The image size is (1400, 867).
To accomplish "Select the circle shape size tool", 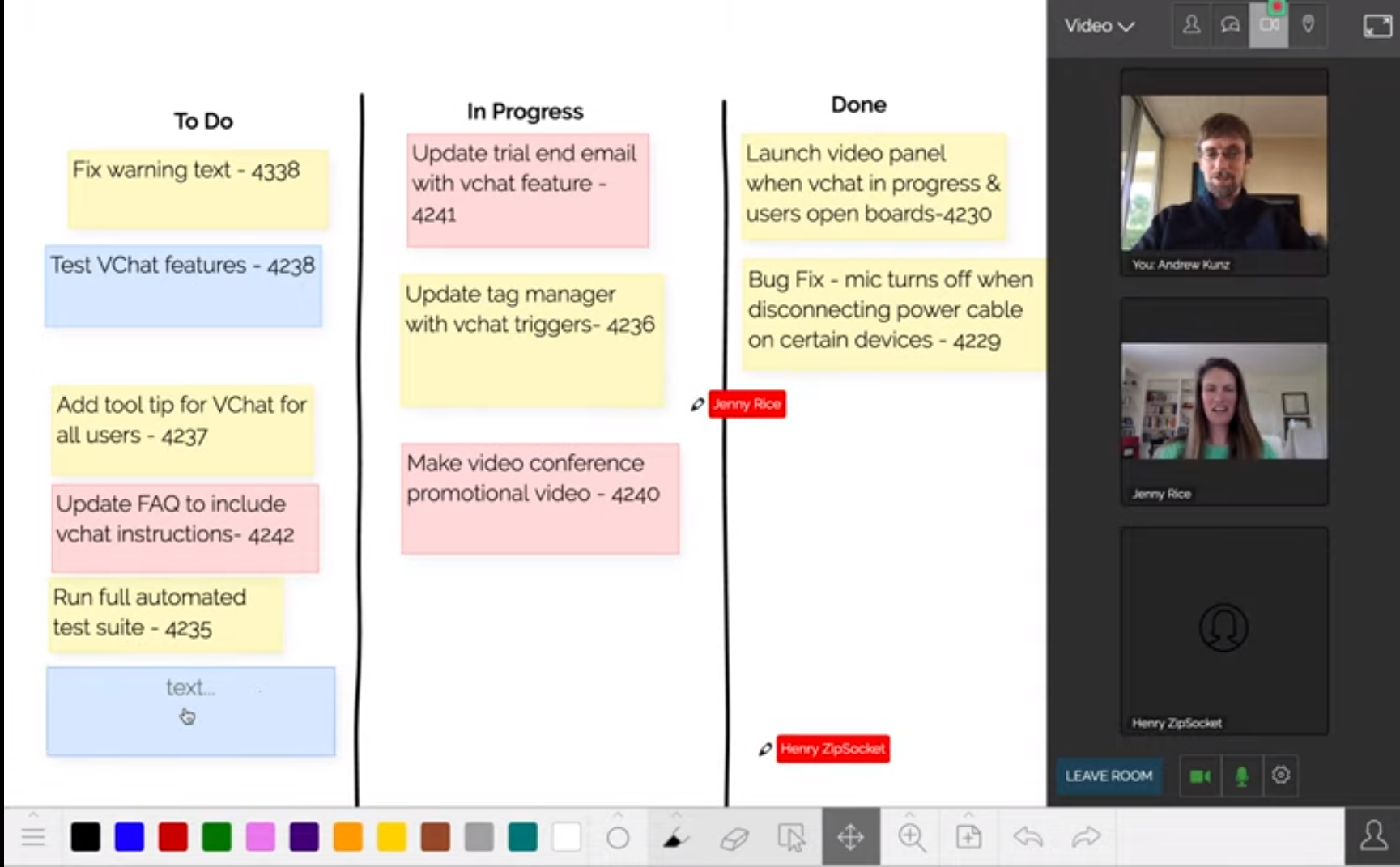I will (618, 838).
